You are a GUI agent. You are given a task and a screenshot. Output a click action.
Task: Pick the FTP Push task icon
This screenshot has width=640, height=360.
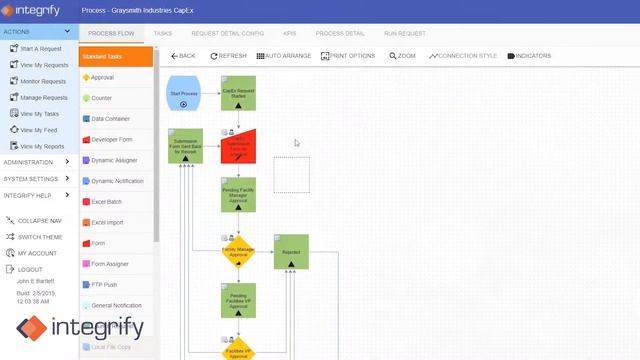coord(86,284)
